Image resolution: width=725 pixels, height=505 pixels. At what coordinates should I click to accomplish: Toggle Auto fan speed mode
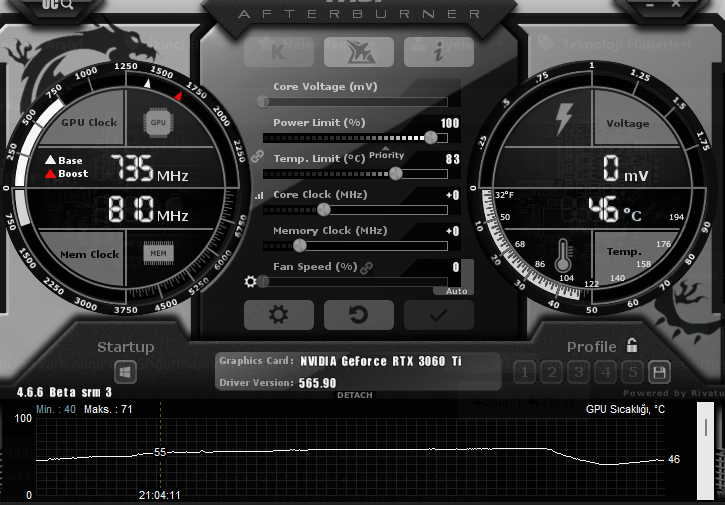tap(456, 291)
